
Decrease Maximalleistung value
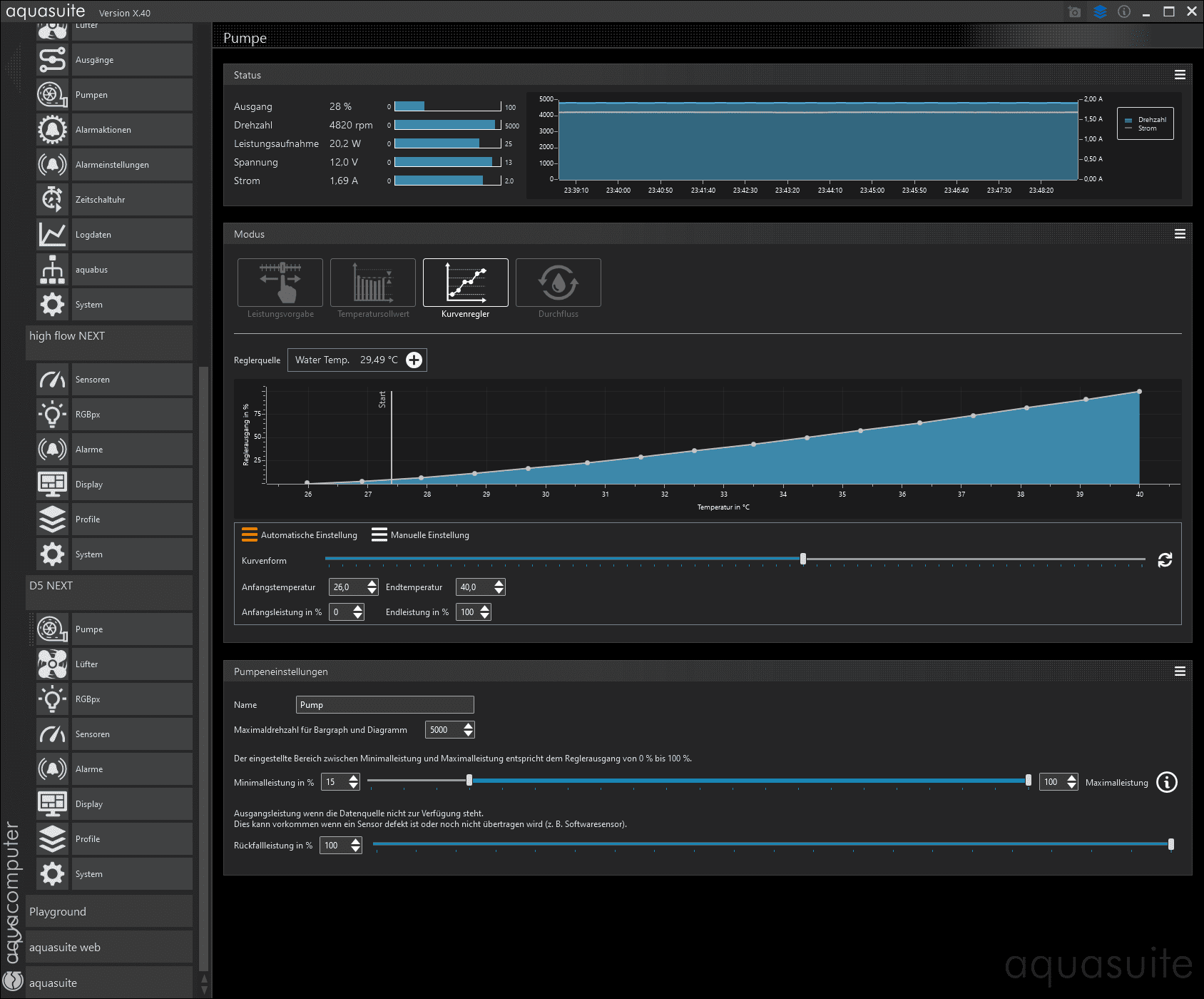[1072, 786]
